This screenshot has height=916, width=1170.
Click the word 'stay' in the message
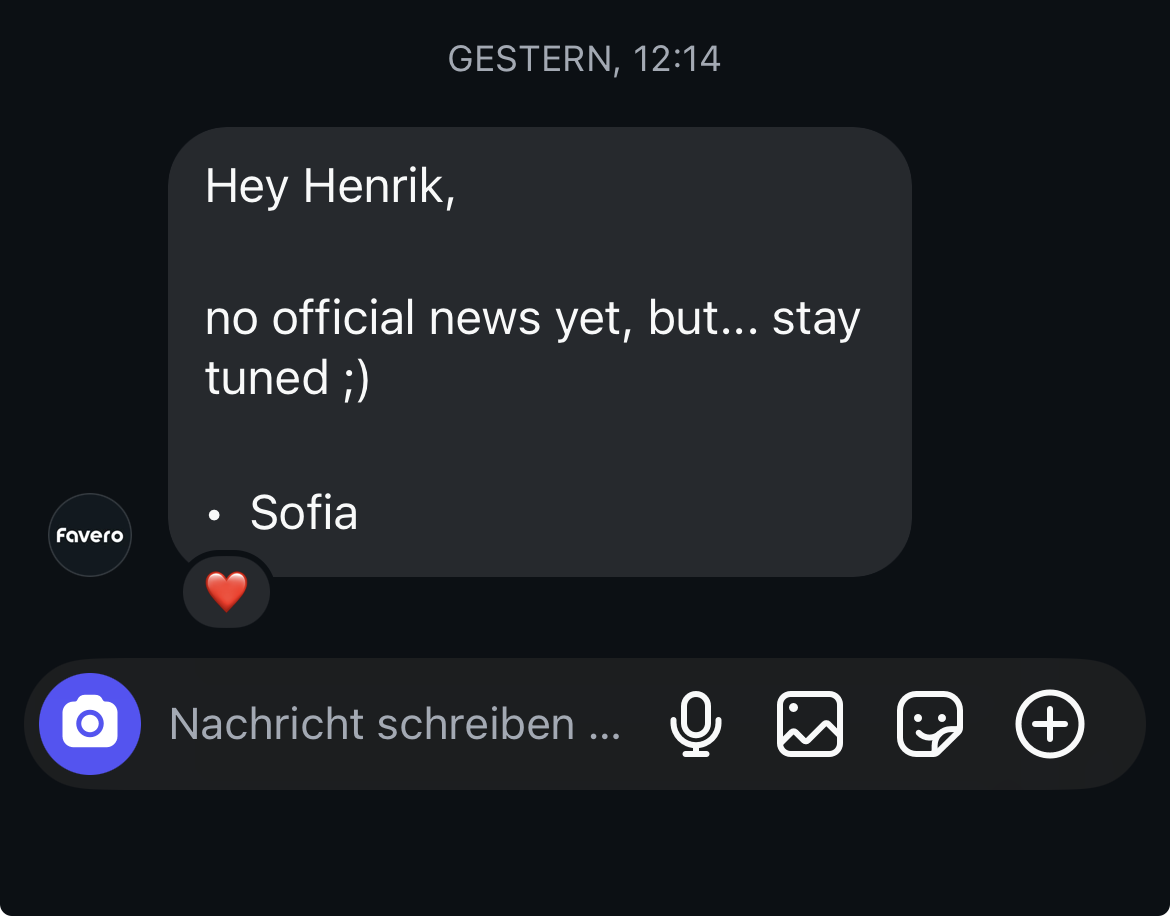pyautogui.click(x=816, y=318)
